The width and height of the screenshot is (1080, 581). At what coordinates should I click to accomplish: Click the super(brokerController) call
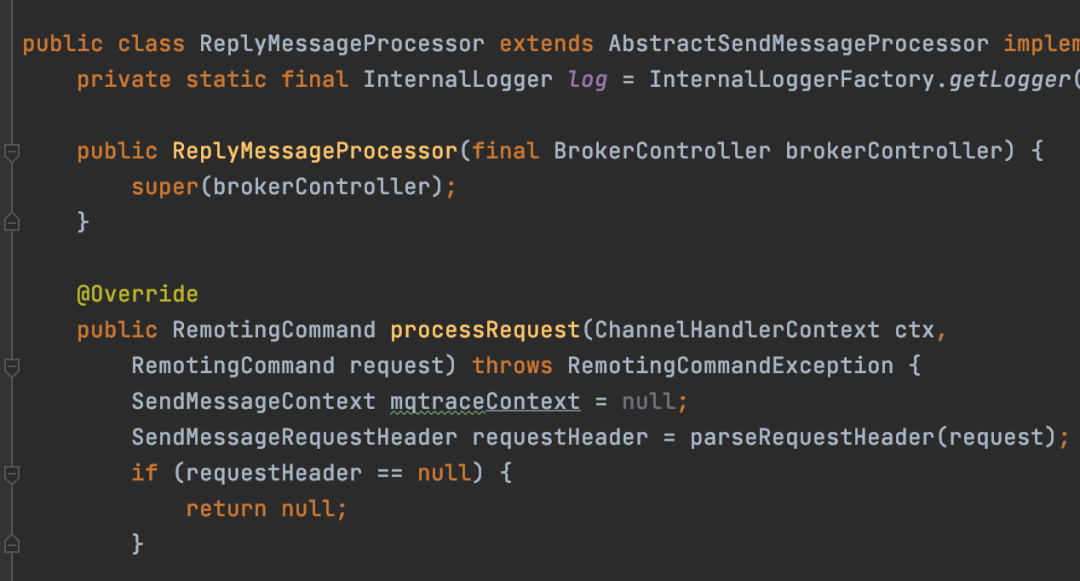coord(287,187)
